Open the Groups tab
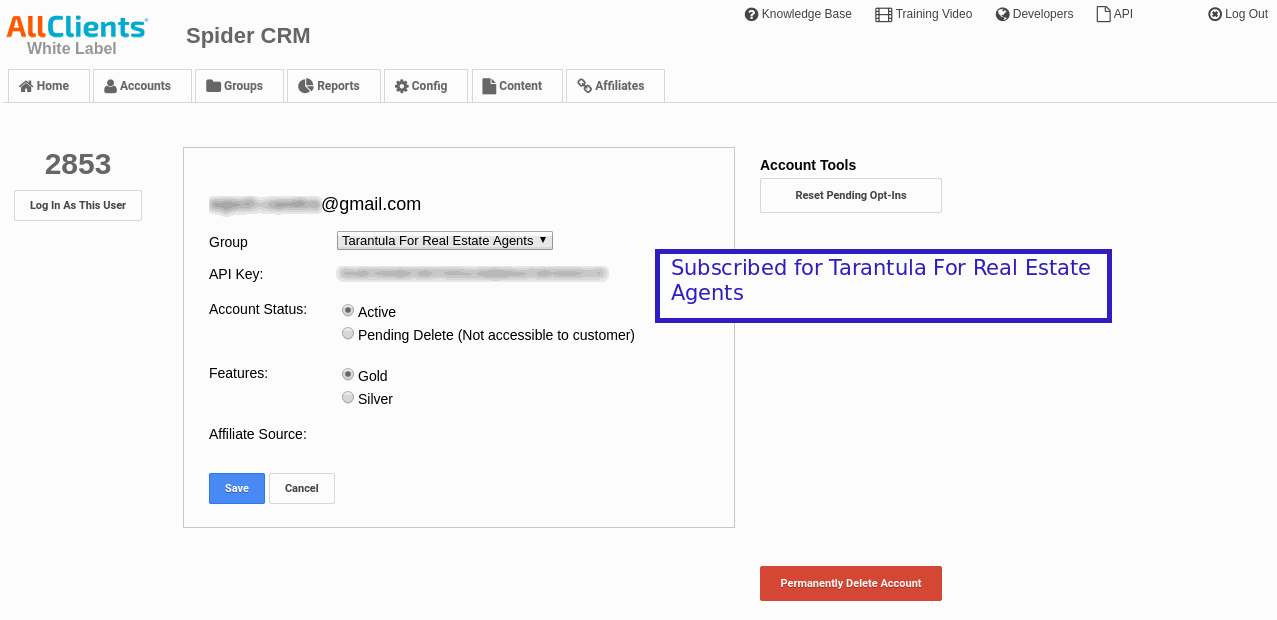The image size is (1277, 620). pyautogui.click(x=235, y=86)
